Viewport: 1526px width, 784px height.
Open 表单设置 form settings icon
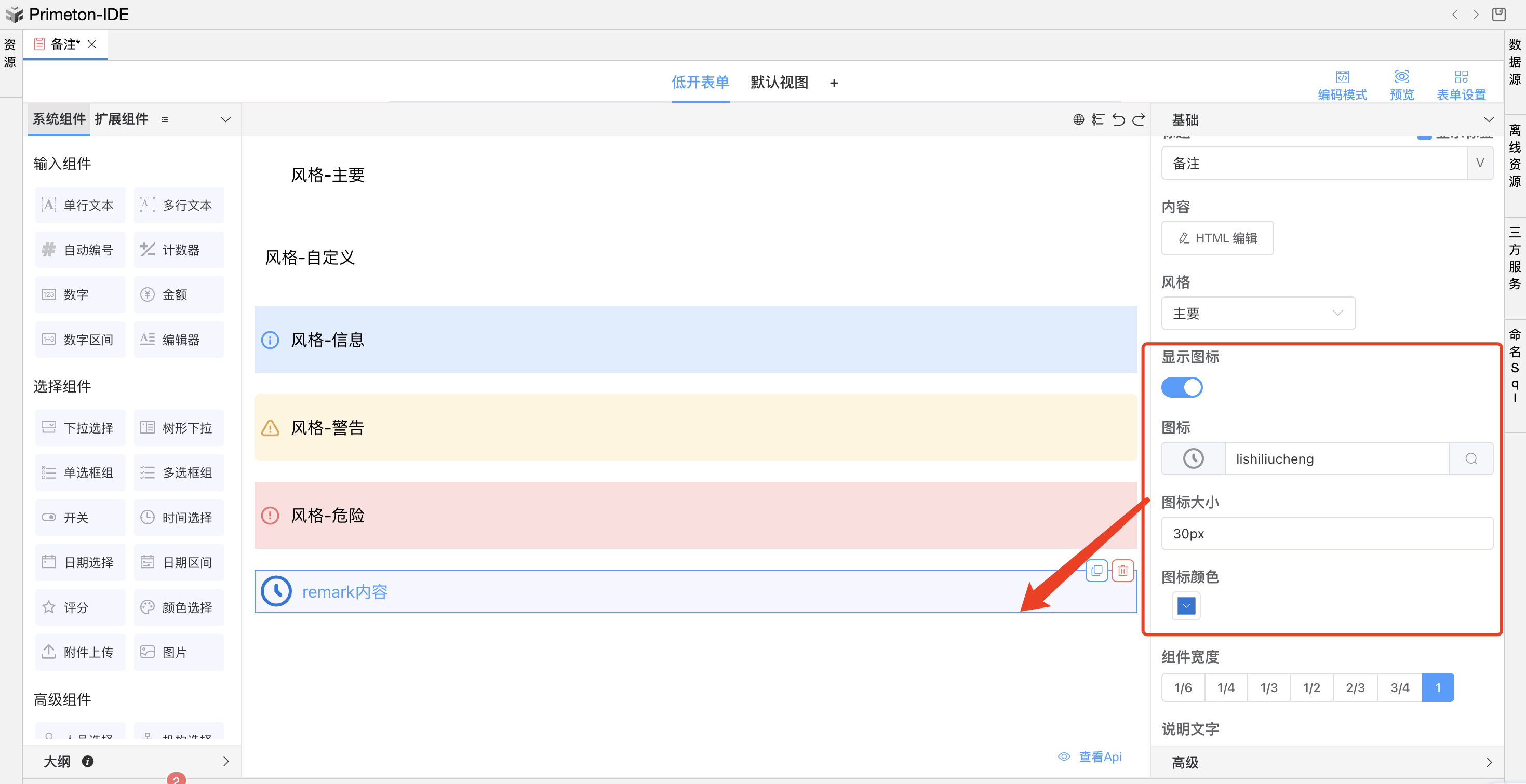point(1461,77)
